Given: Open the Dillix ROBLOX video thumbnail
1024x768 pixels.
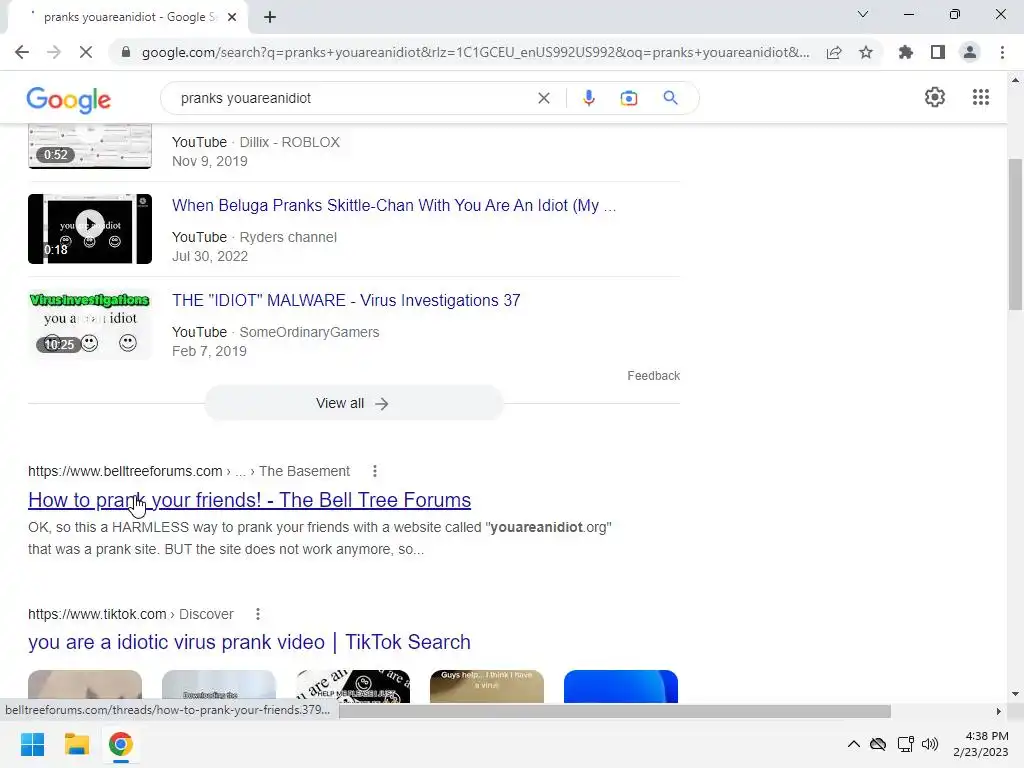Looking at the screenshot, I should tap(89, 146).
